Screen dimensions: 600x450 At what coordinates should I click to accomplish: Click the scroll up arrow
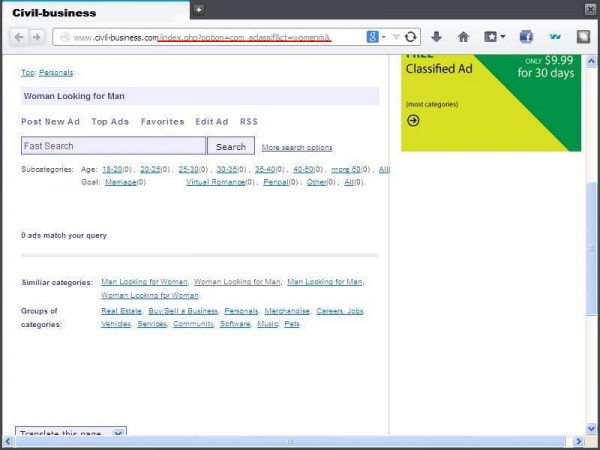(x=591, y=61)
